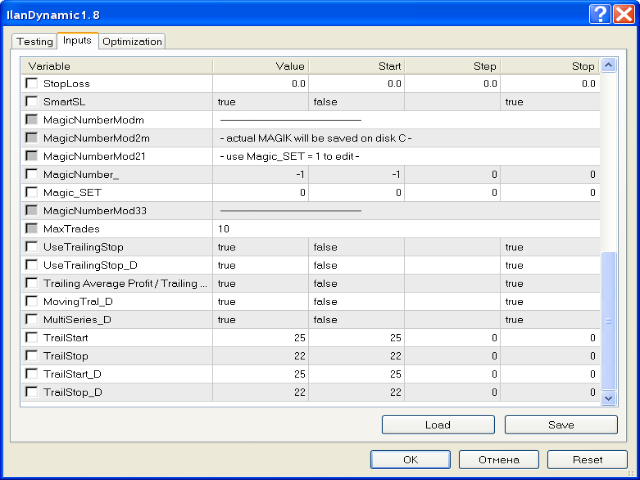Click the vertical scrollbar thumb
The height and width of the screenshot is (480, 640).
point(608,321)
